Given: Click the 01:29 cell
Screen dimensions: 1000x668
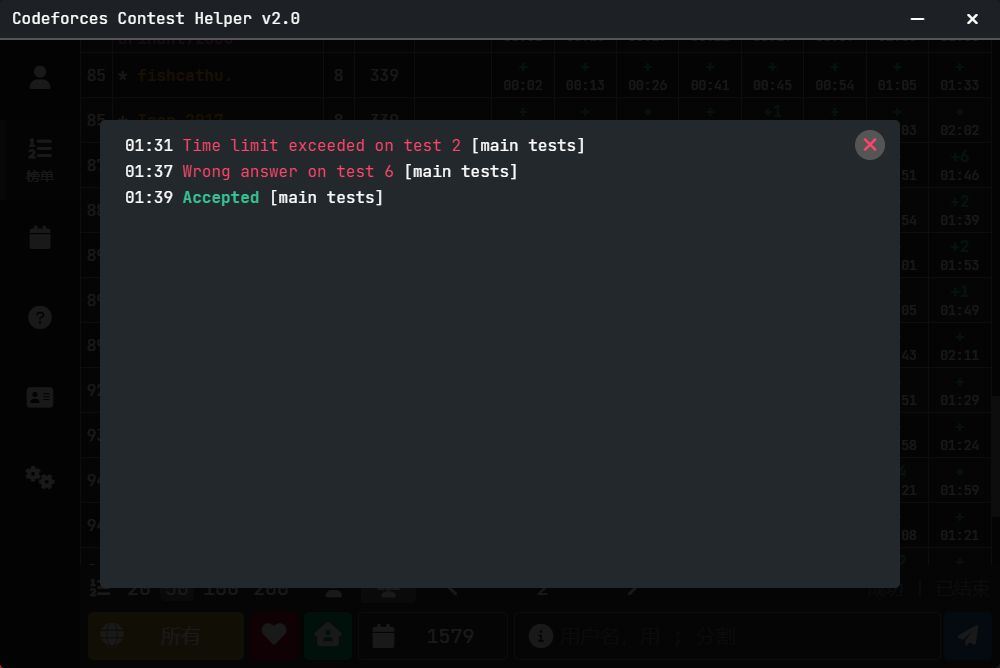Looking at the screenshot, I should click(x=960, y=391).
